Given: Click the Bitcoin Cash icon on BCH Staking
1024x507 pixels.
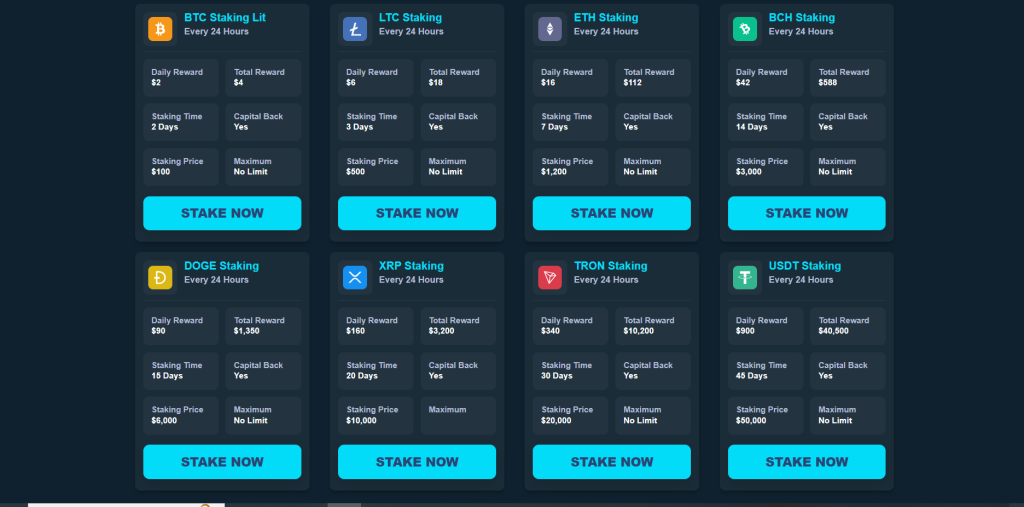Looking at the screenshot, I should coord(745,29).
